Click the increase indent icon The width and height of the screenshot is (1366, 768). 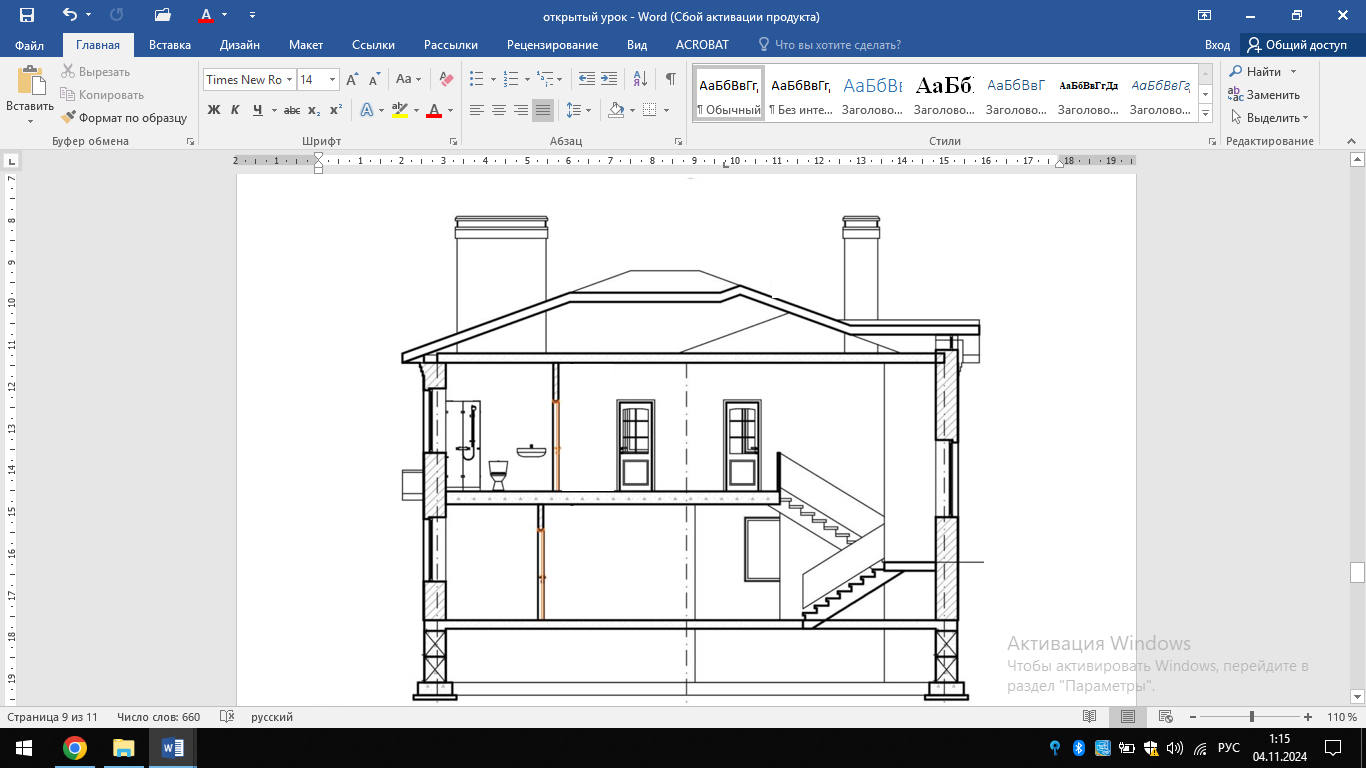coord(610,79)
